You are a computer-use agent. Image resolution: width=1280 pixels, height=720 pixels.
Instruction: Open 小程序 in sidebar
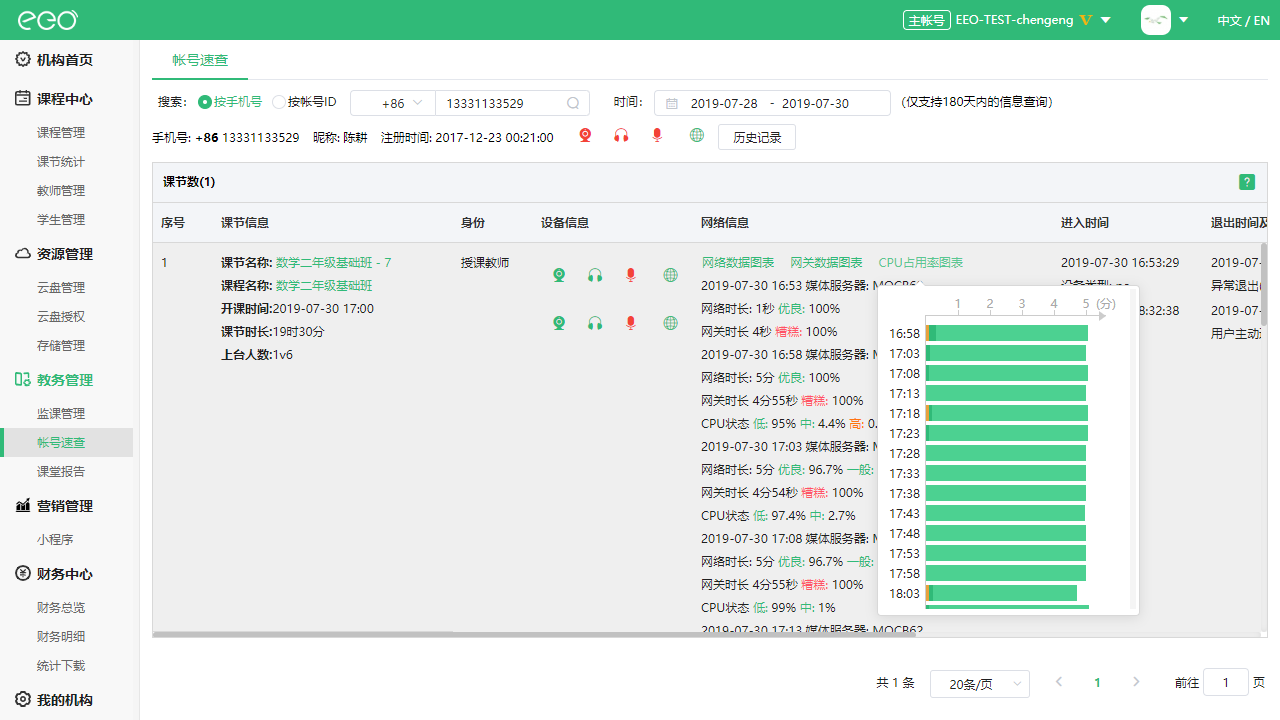55,540
